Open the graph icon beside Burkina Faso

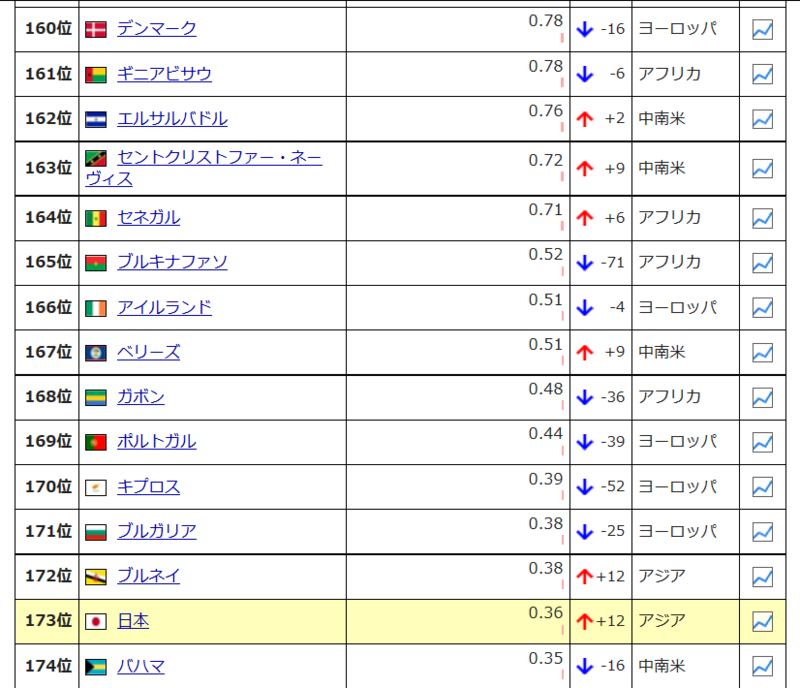(x=762, y=263)
